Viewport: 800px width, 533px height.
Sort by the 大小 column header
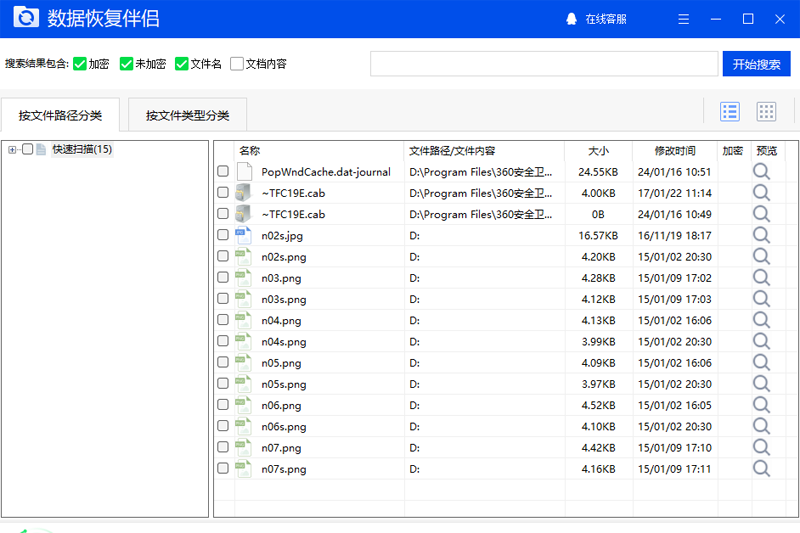pyautogui.click(x=598, y=151)
